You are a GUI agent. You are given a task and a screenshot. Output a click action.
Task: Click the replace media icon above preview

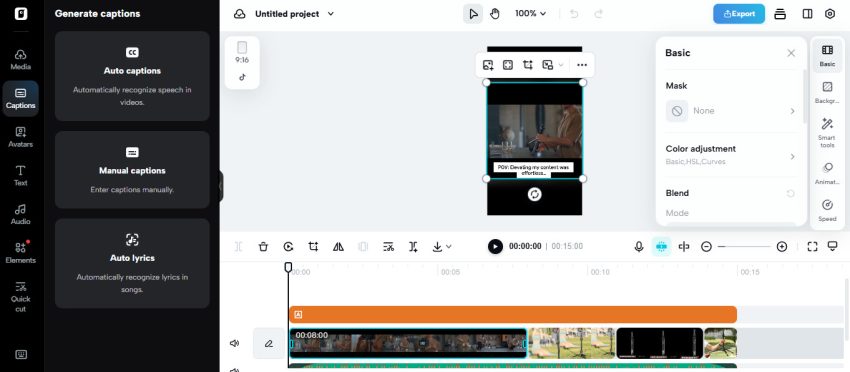click(488, 65)
